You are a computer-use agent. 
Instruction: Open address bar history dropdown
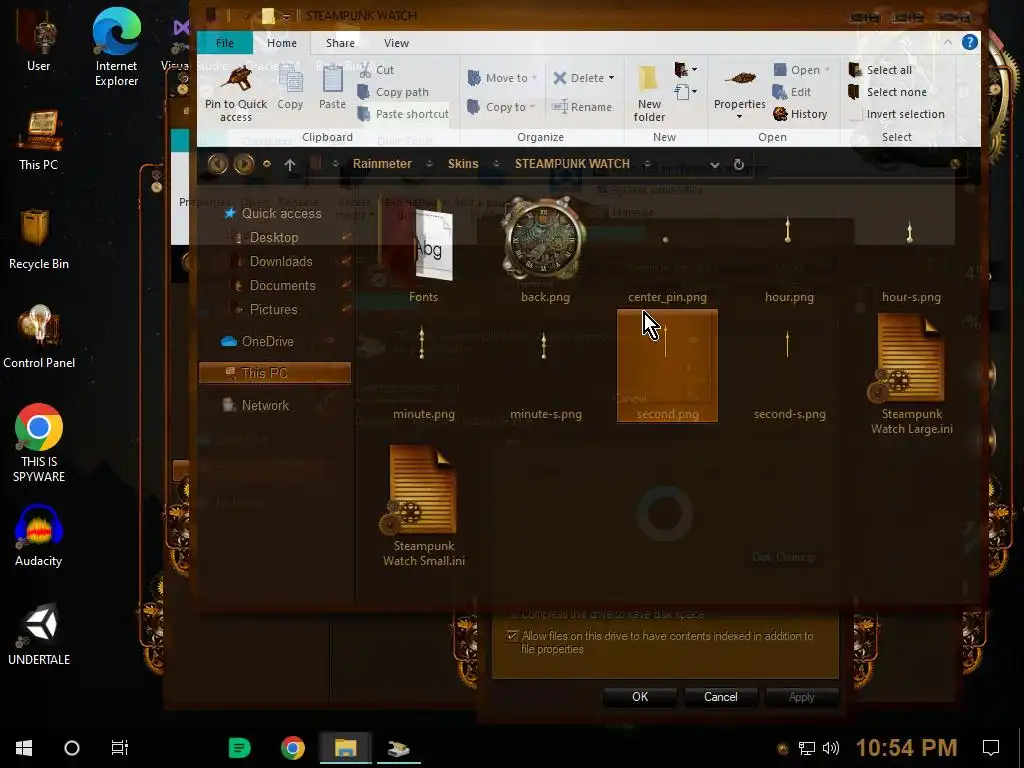pos(714,165)
